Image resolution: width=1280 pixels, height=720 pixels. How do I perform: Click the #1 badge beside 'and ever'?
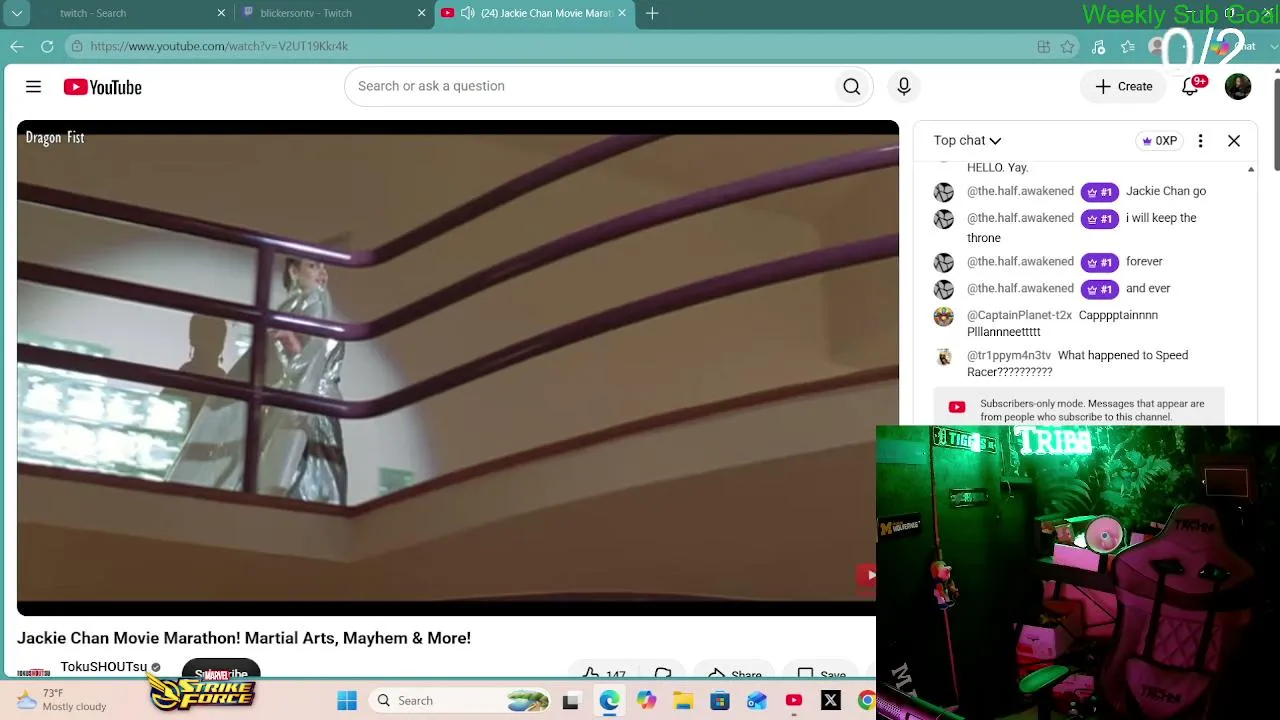point(1100,290)
